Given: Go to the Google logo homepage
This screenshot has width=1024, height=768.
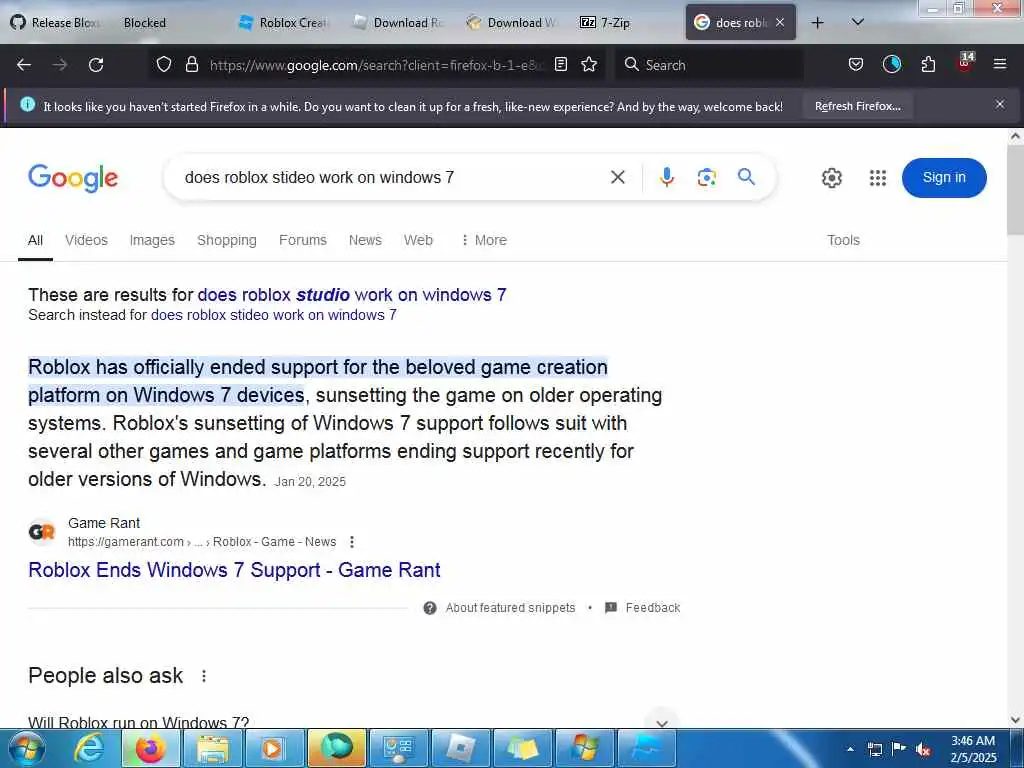Looking at the screenshot, I should [73, 178].
